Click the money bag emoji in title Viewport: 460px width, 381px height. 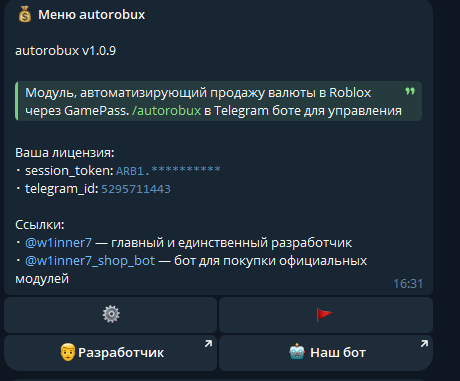coord(25,15)
